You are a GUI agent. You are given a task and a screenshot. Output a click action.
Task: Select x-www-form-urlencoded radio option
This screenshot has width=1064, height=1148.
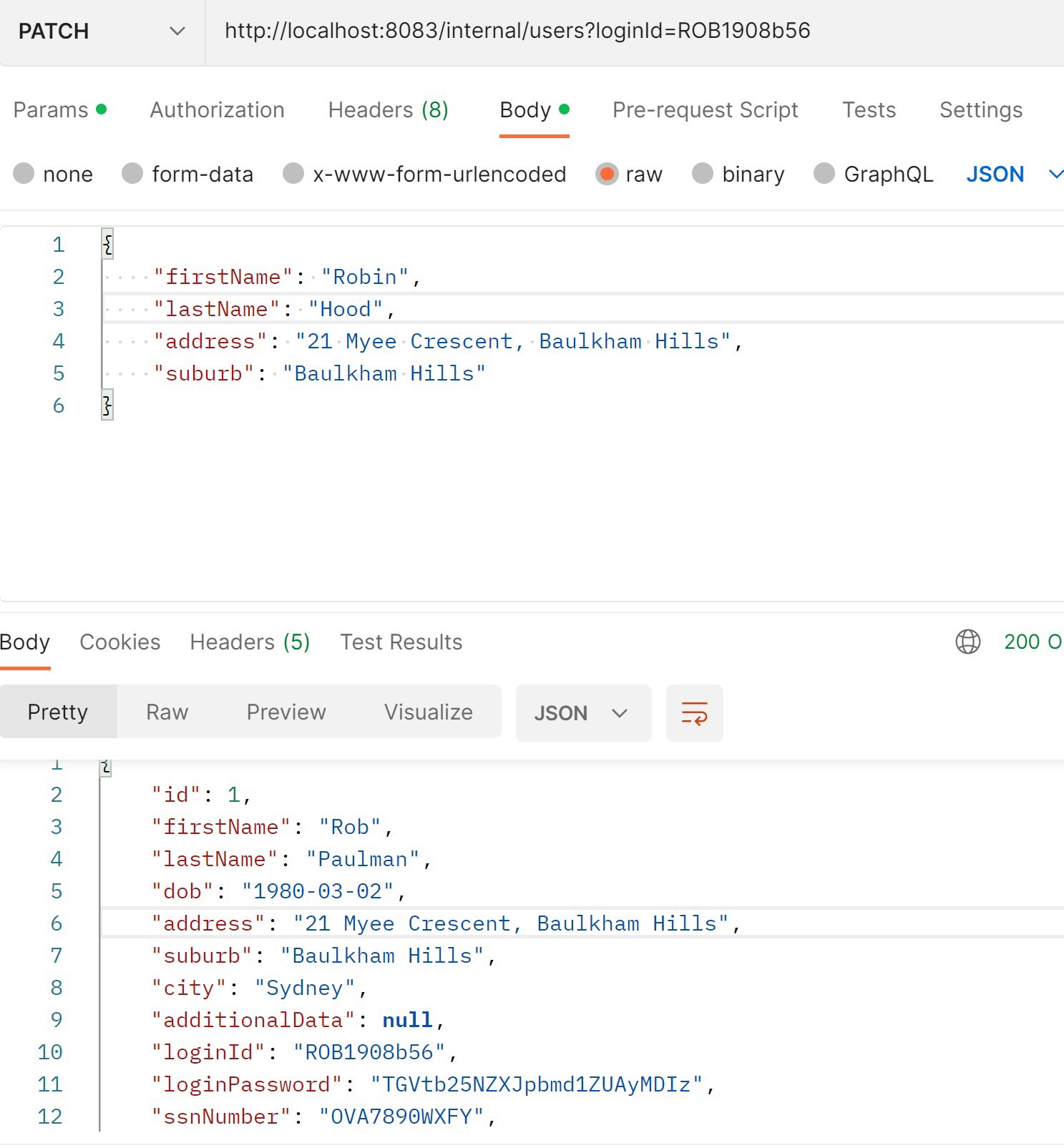[x=293, y=173]
